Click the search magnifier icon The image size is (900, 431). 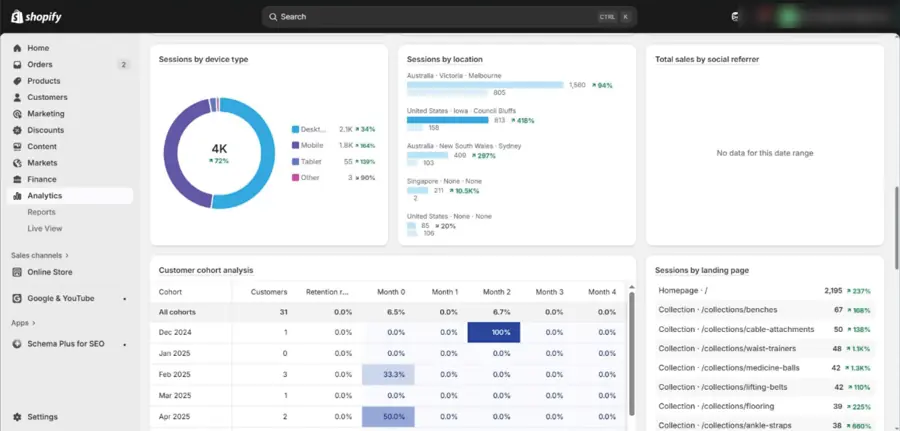point(273,17)
